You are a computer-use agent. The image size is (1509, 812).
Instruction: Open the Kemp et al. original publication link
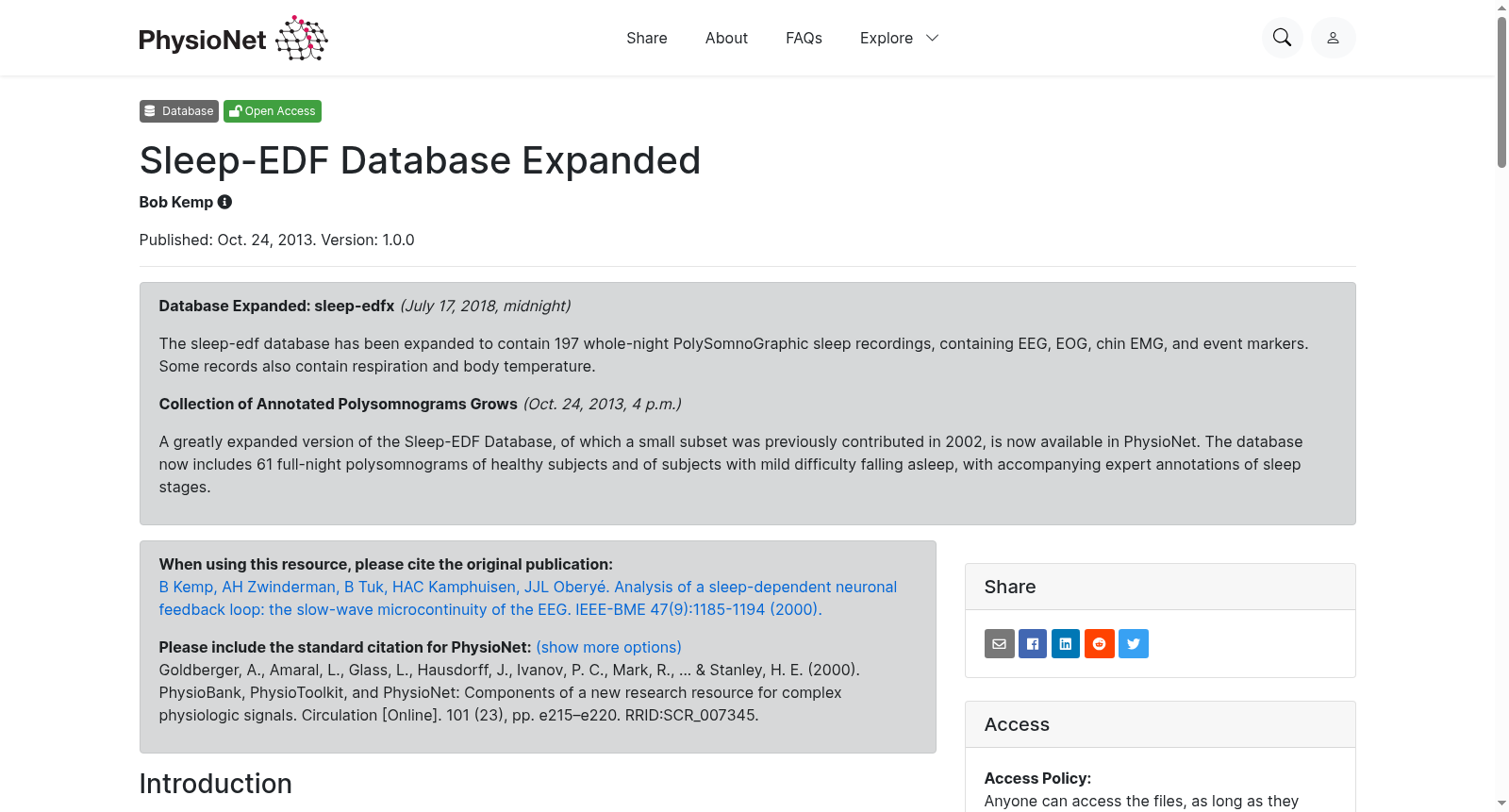(x=528, y=598)
